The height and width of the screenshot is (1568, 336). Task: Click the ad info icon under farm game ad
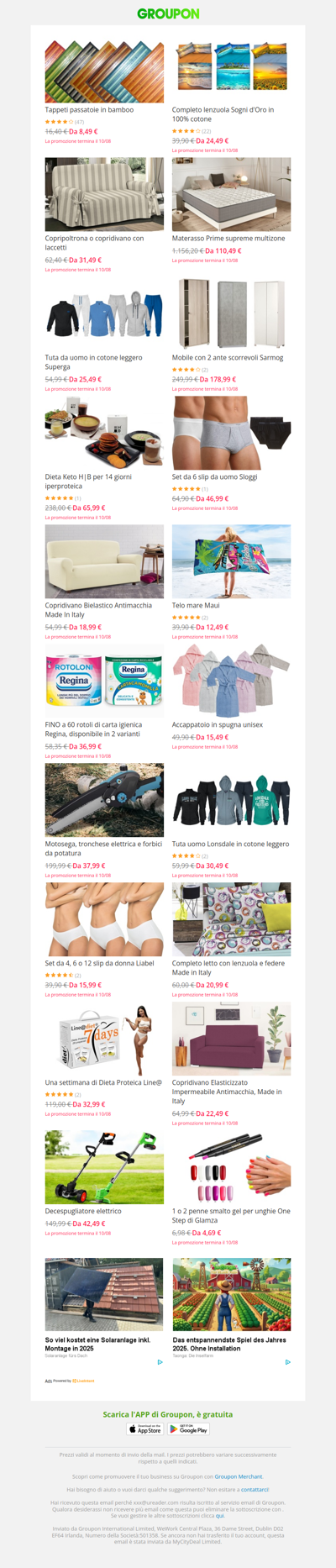288,1362
